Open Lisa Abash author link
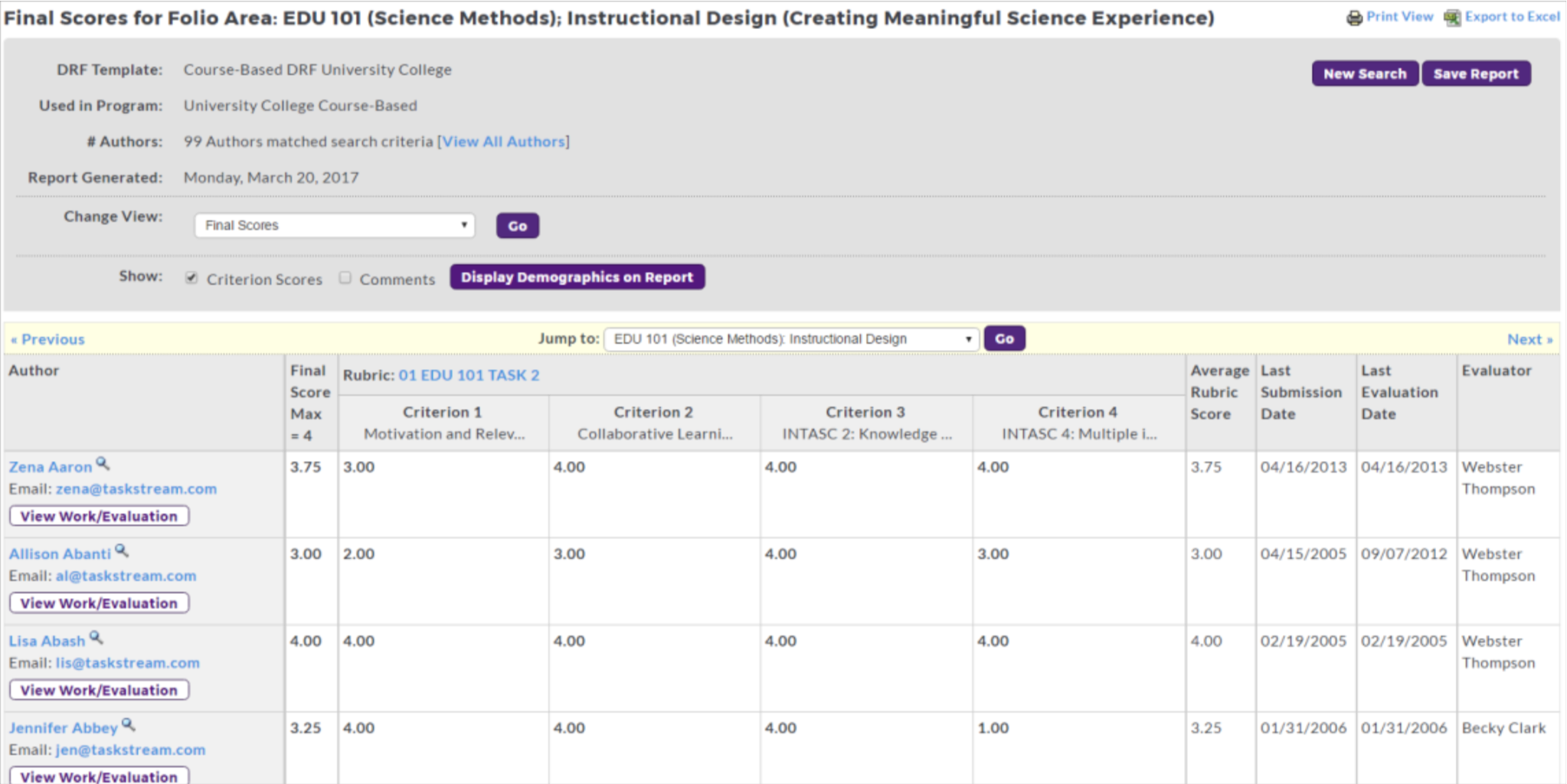1567x784 pixels. click(47, 641)
